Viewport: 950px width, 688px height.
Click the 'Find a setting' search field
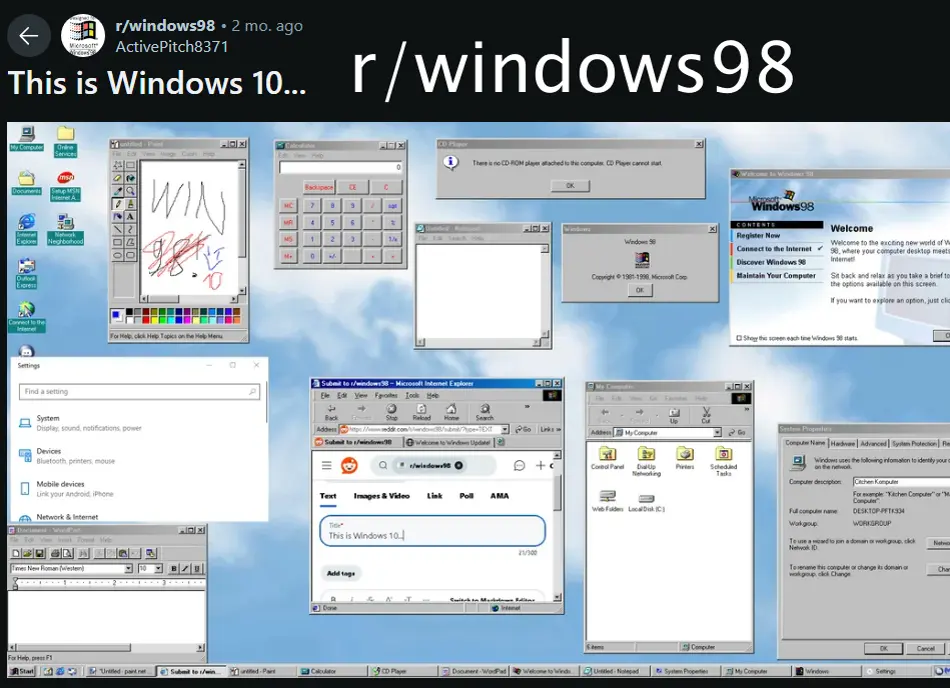(138, 392)
